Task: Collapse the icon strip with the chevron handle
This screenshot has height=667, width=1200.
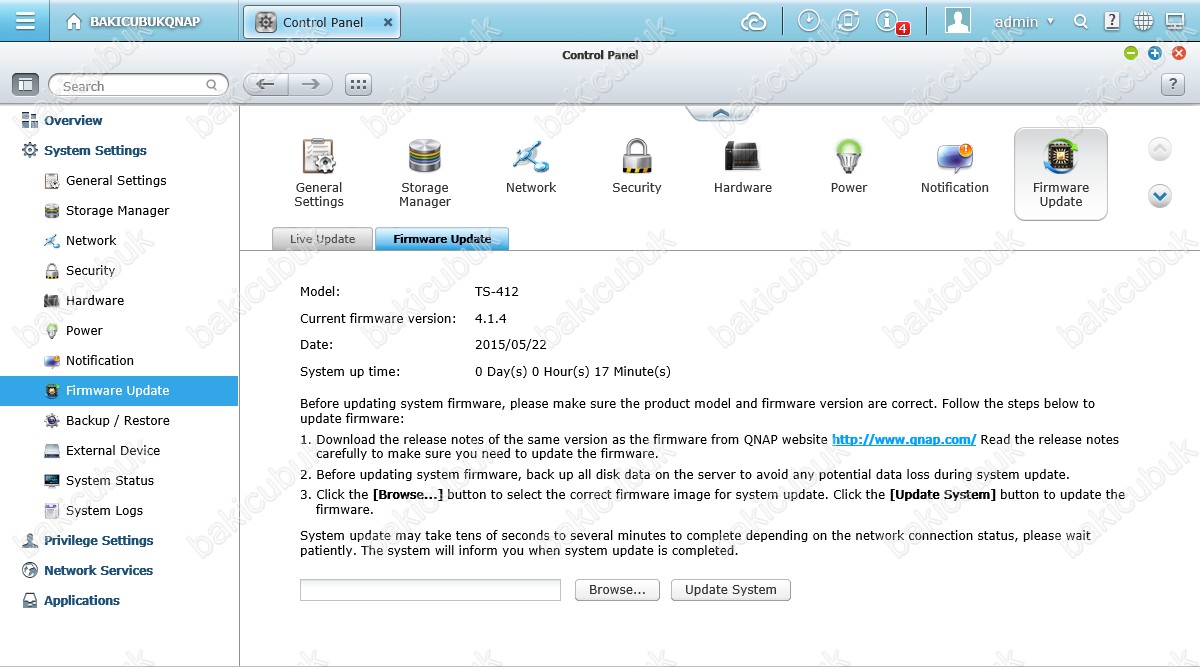Action: click(x=719, y=113)
